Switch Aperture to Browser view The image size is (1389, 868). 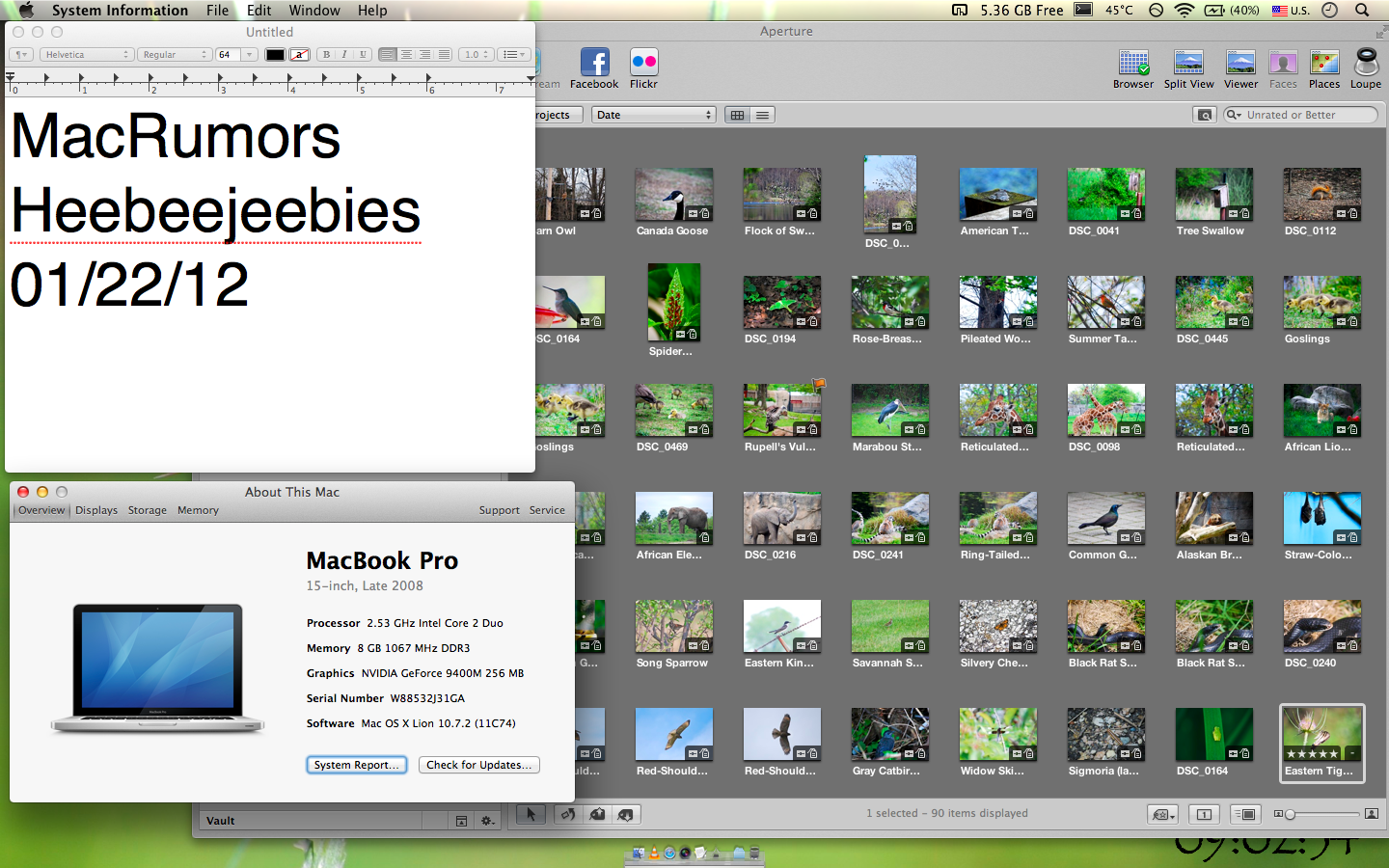1133,68
